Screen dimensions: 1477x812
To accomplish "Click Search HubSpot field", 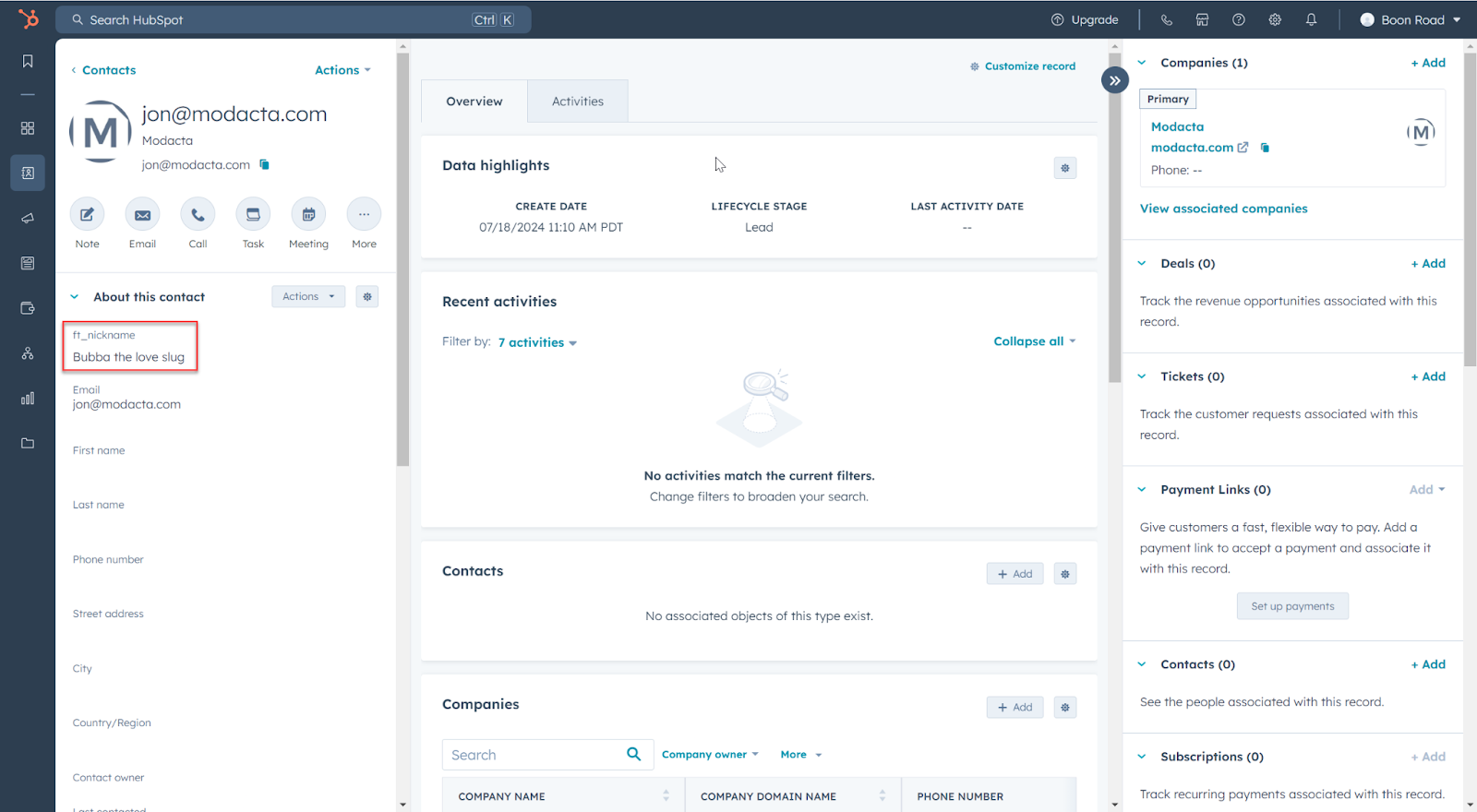I will [293, 19].
